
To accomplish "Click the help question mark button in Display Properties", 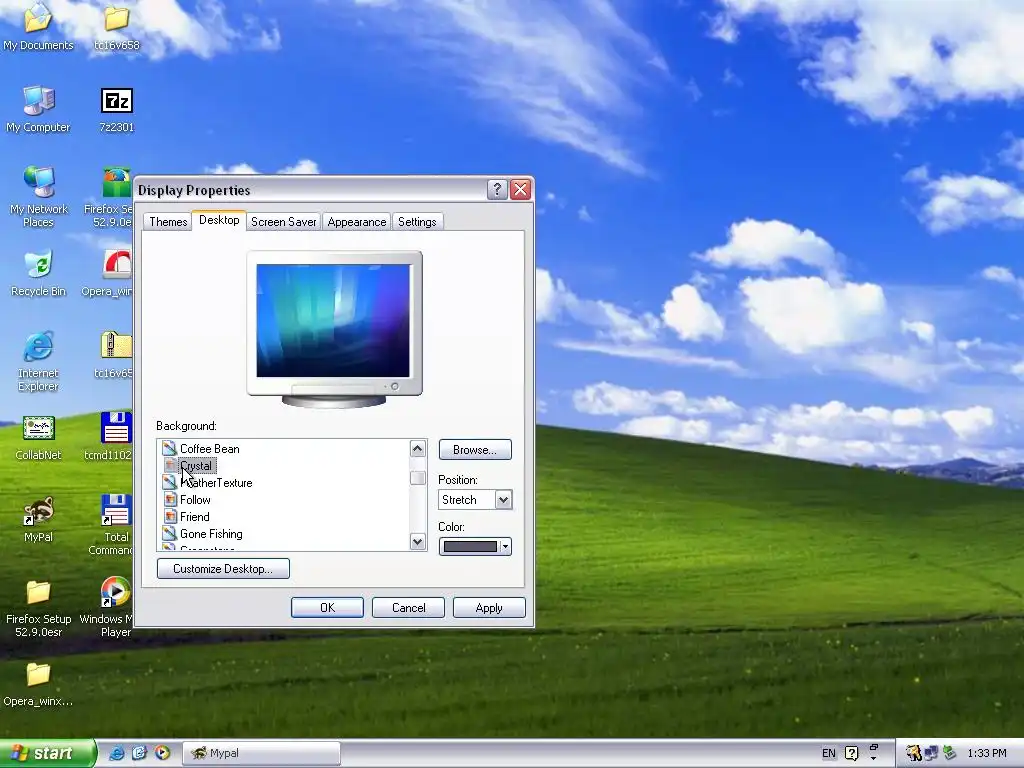I will [497, 189].
